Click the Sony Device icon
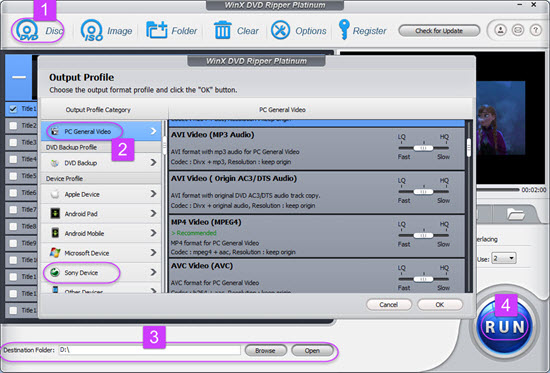 click(55, 272)
